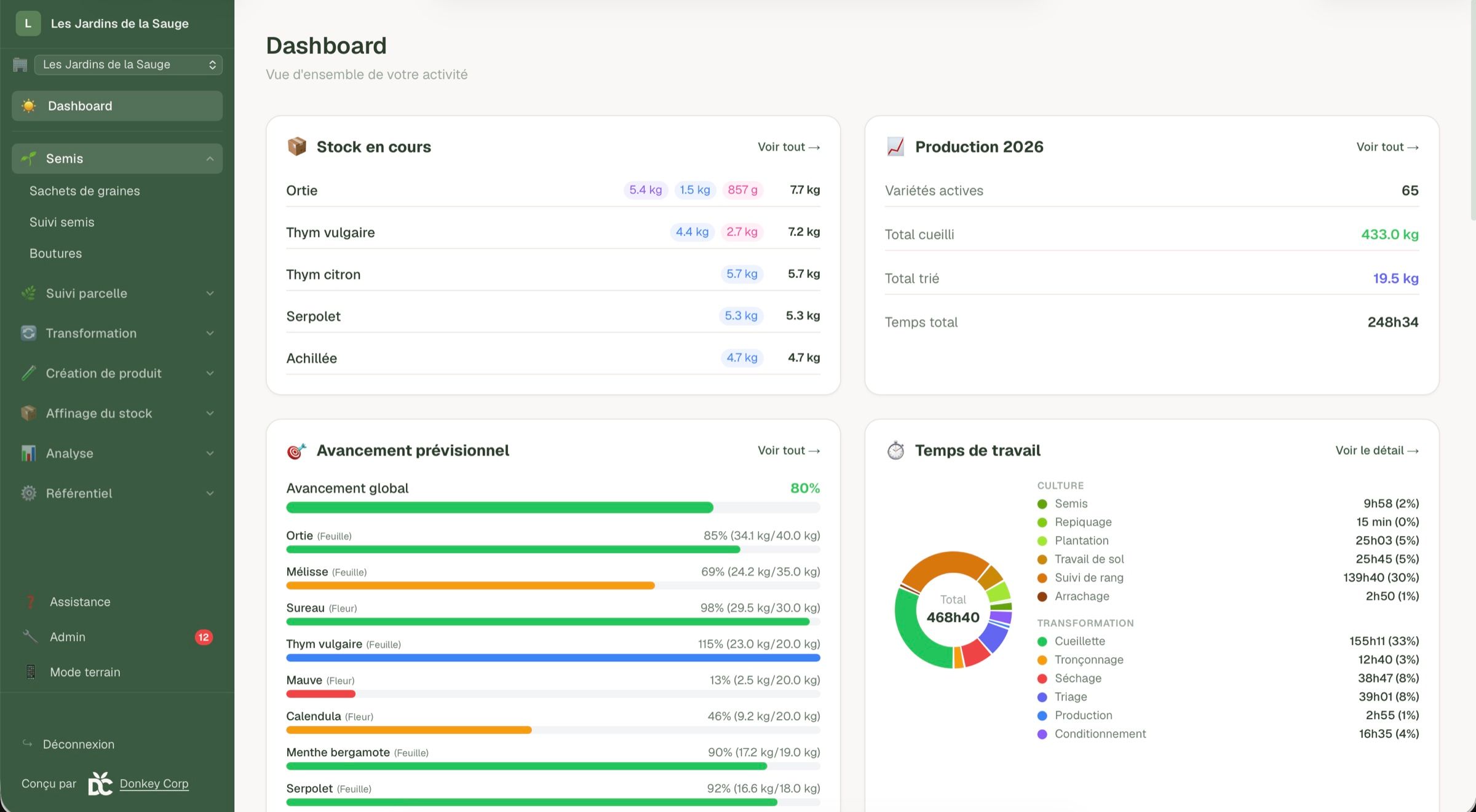Expand the Création de produit chevron
1476x812 pixels.
(210, 373)
